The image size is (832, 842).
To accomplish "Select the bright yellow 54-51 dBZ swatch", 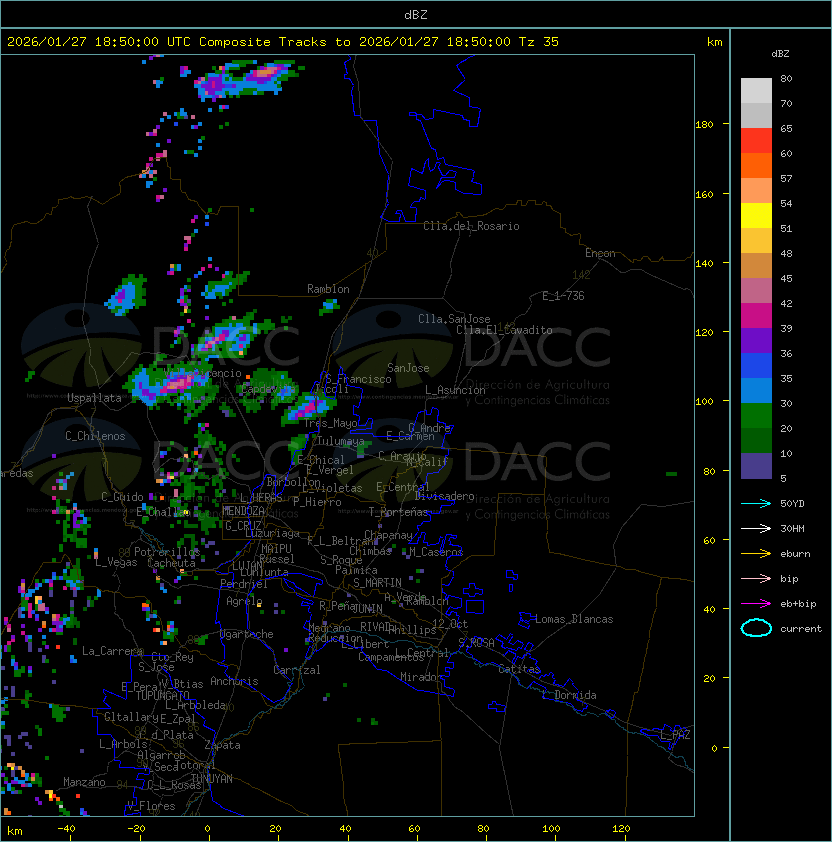I will click(756, 216).
